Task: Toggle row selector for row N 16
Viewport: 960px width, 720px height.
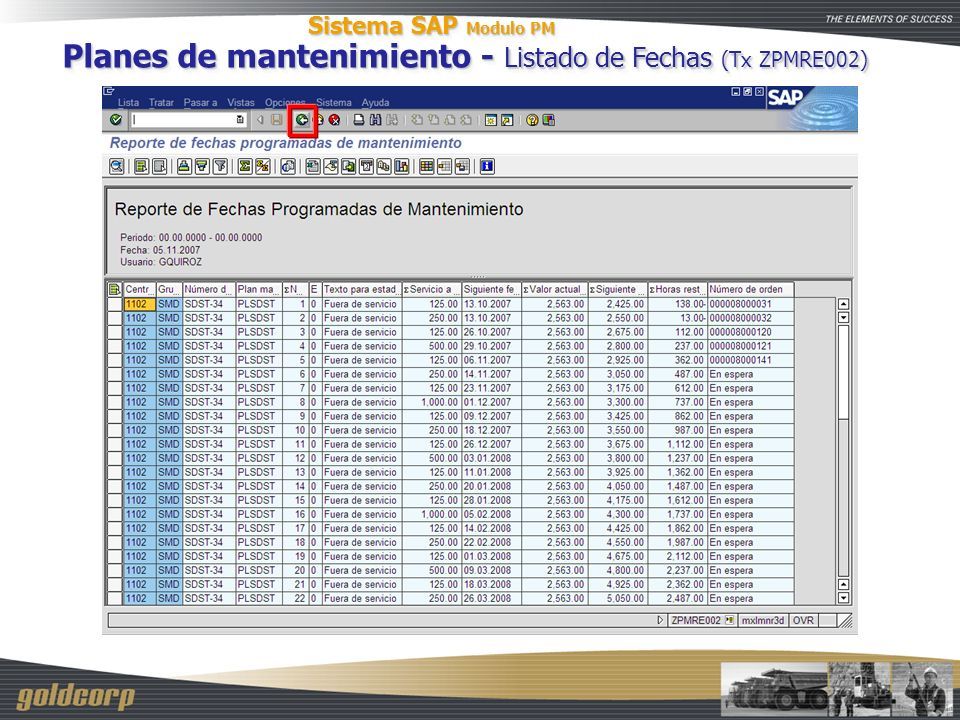Action: [114, 514]
